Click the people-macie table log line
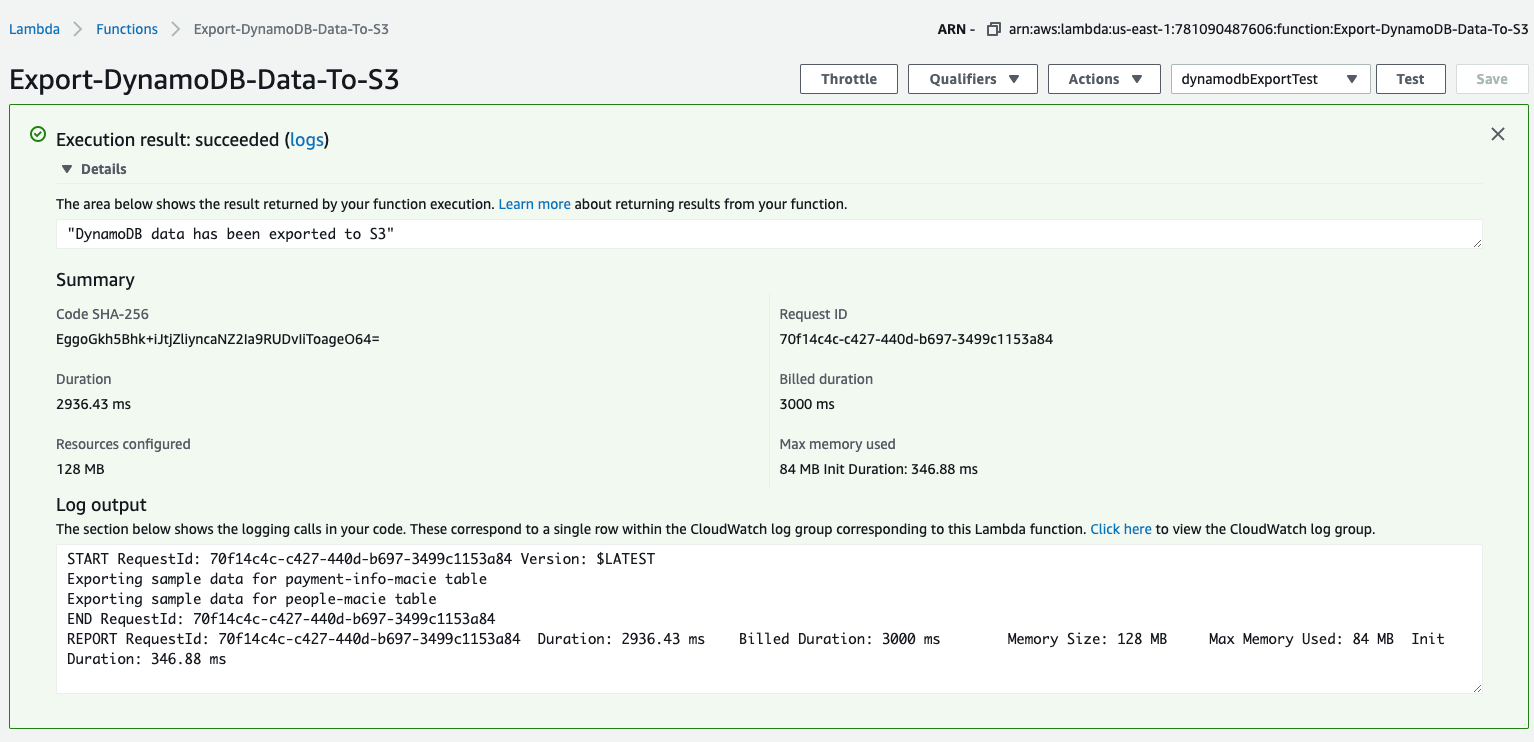Viewport: 1534px width, 742px height. pyautogui.click(x=252, y=599)
